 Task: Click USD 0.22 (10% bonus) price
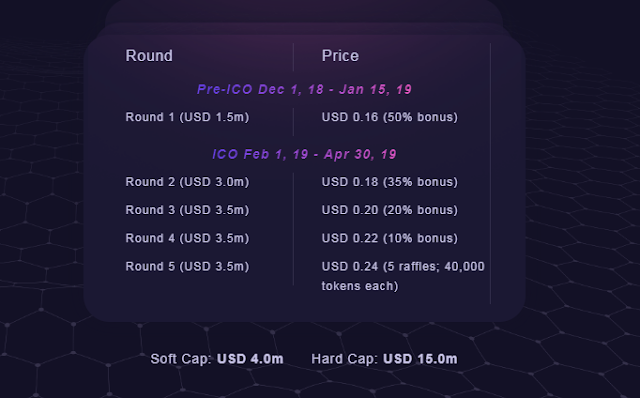pos(390,238)
